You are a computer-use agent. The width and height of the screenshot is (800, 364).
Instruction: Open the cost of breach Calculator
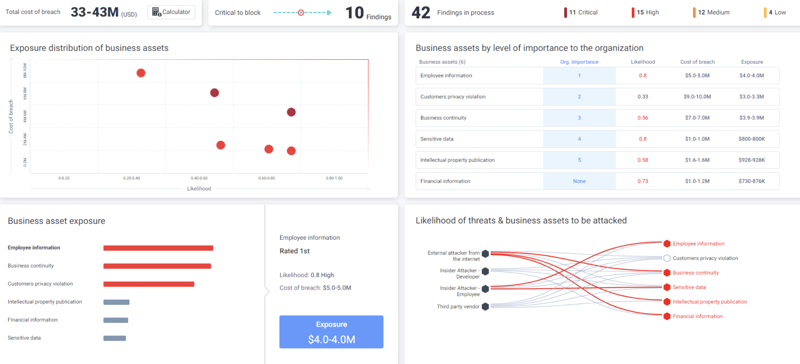pyautogui.click(x=171, y=12)
